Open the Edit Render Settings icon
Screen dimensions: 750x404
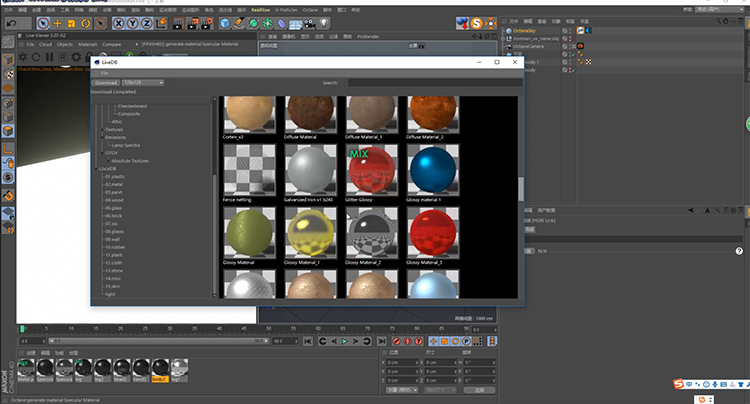click(x=207, y=23)
